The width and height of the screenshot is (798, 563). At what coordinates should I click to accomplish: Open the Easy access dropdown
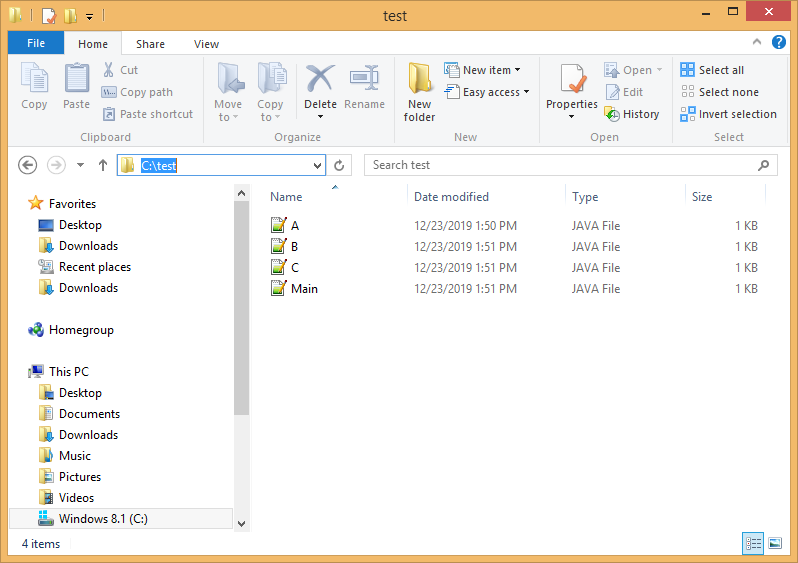point(487,92)
